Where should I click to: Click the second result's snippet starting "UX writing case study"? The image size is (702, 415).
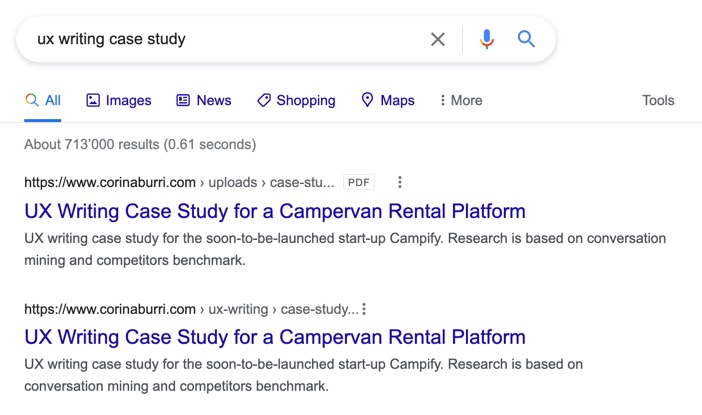(x=304, y=375)
